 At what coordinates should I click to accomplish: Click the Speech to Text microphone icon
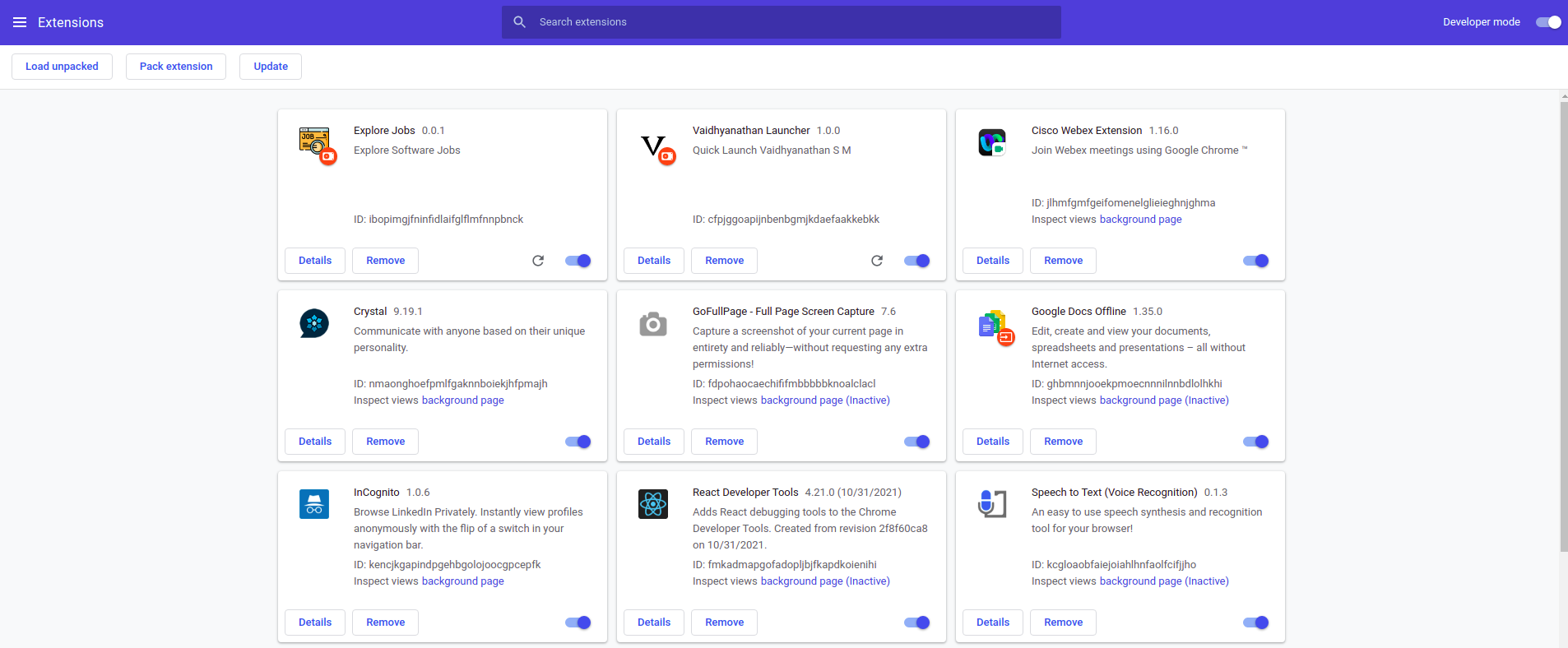pos(992,503)
